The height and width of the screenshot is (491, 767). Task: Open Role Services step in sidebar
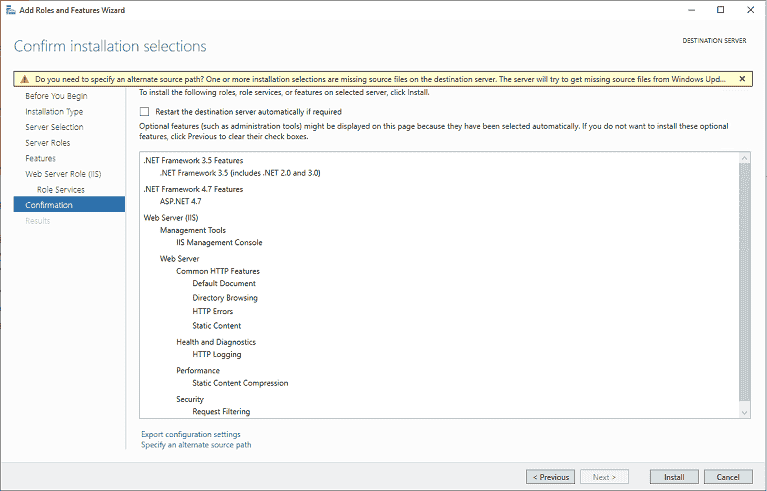61,190
